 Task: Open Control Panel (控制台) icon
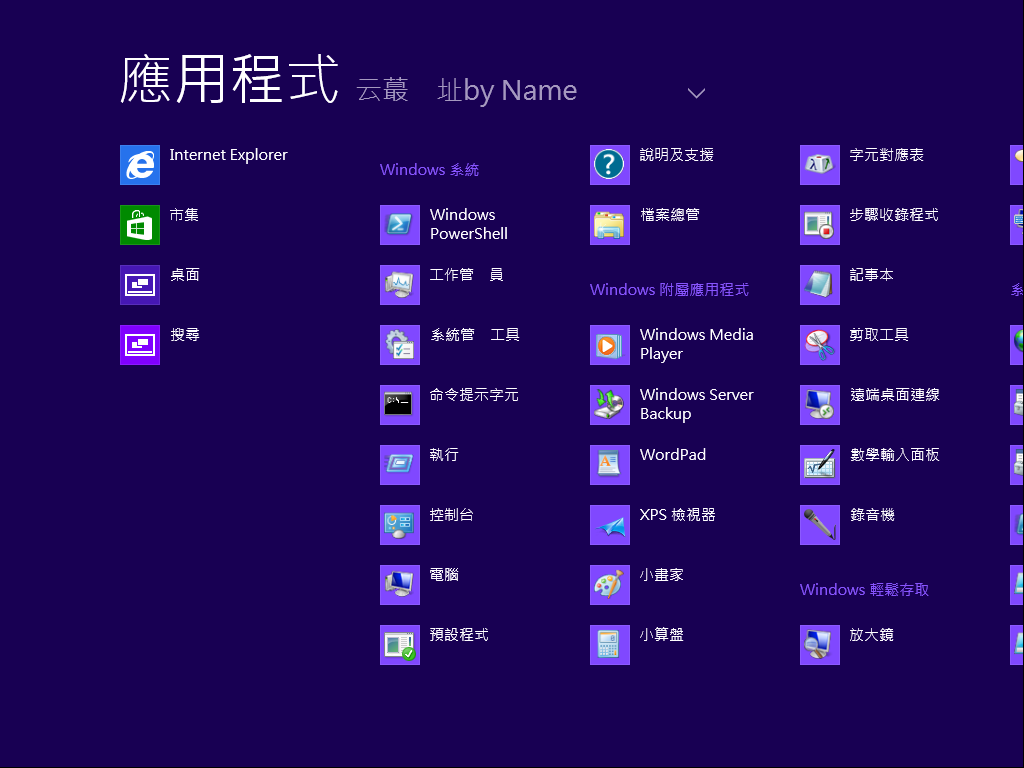point(400,525)
